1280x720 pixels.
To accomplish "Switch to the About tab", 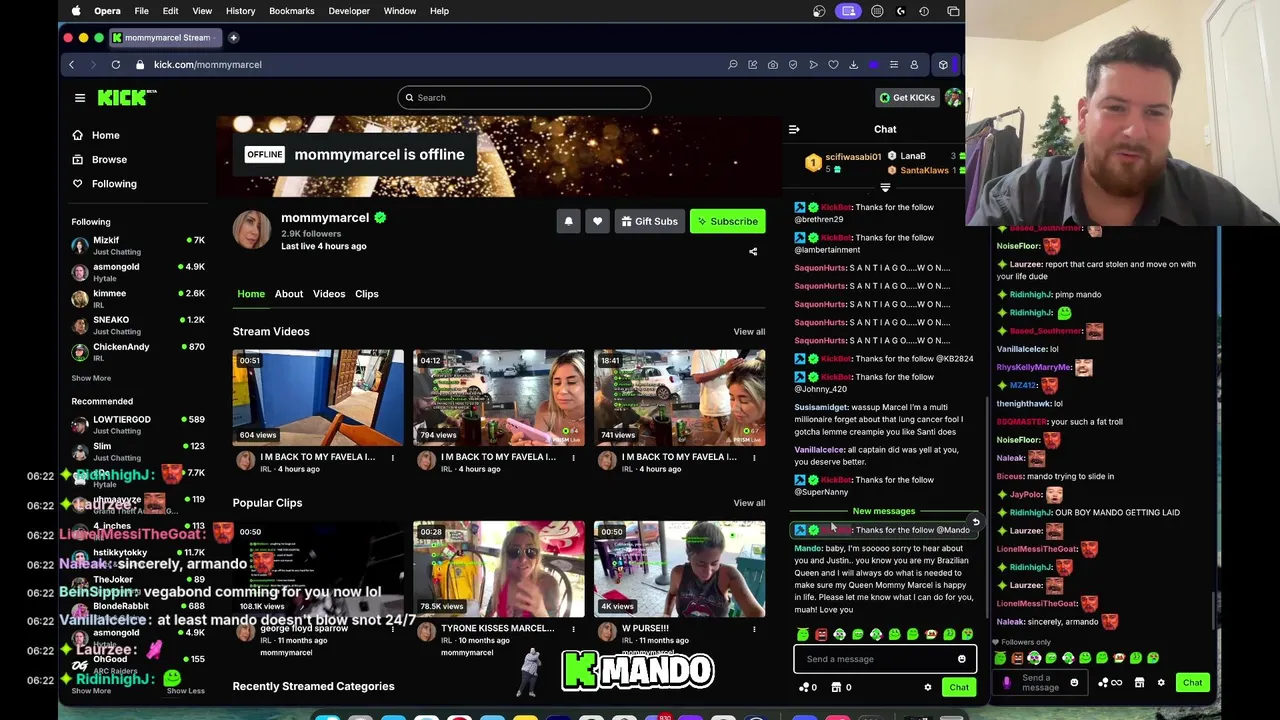I will 289,294.
